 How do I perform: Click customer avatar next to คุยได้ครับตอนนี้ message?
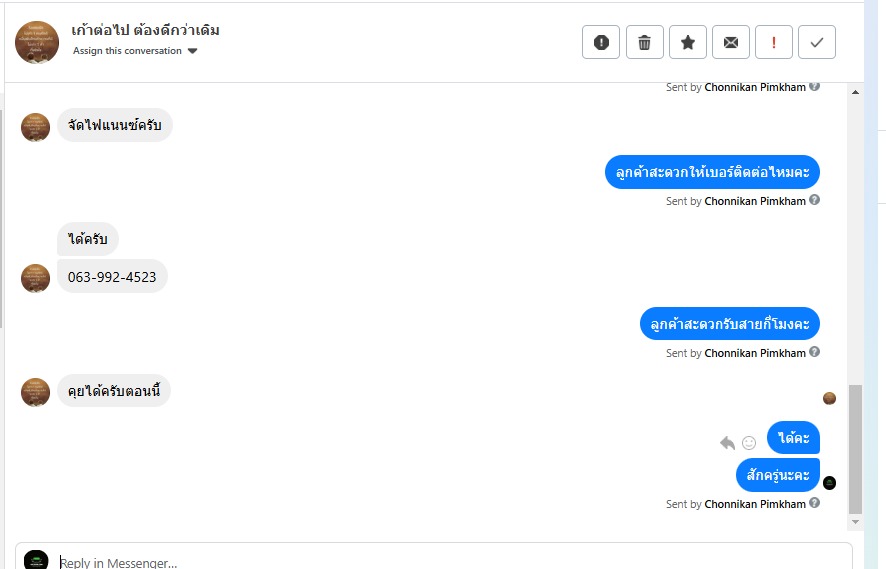click(35, 392)
